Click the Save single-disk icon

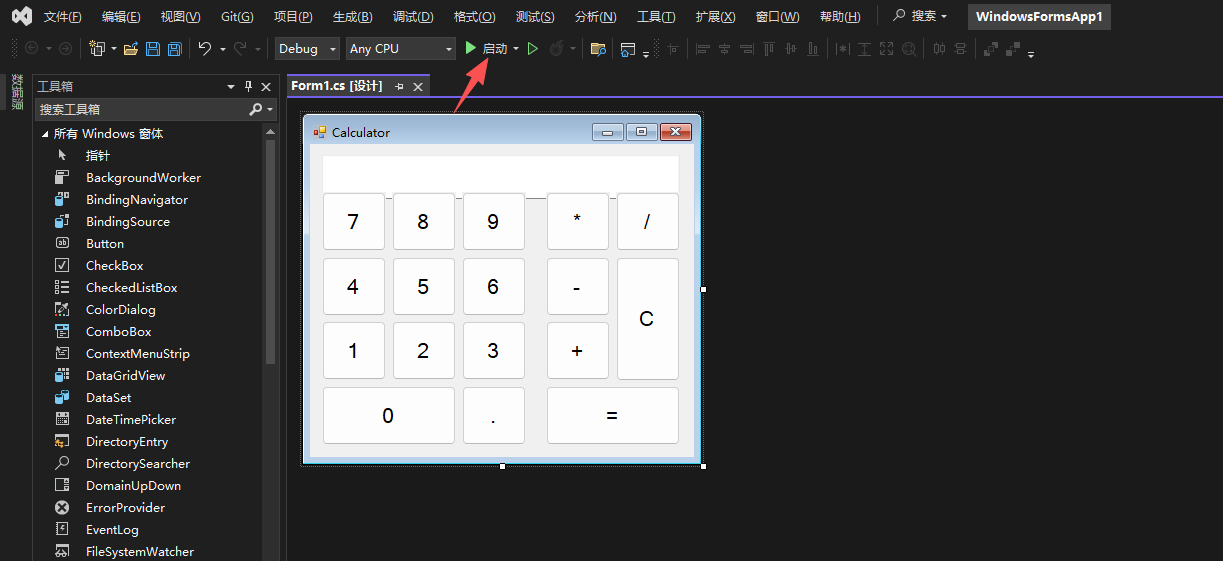pyautogui.click(x=153, y=48)
